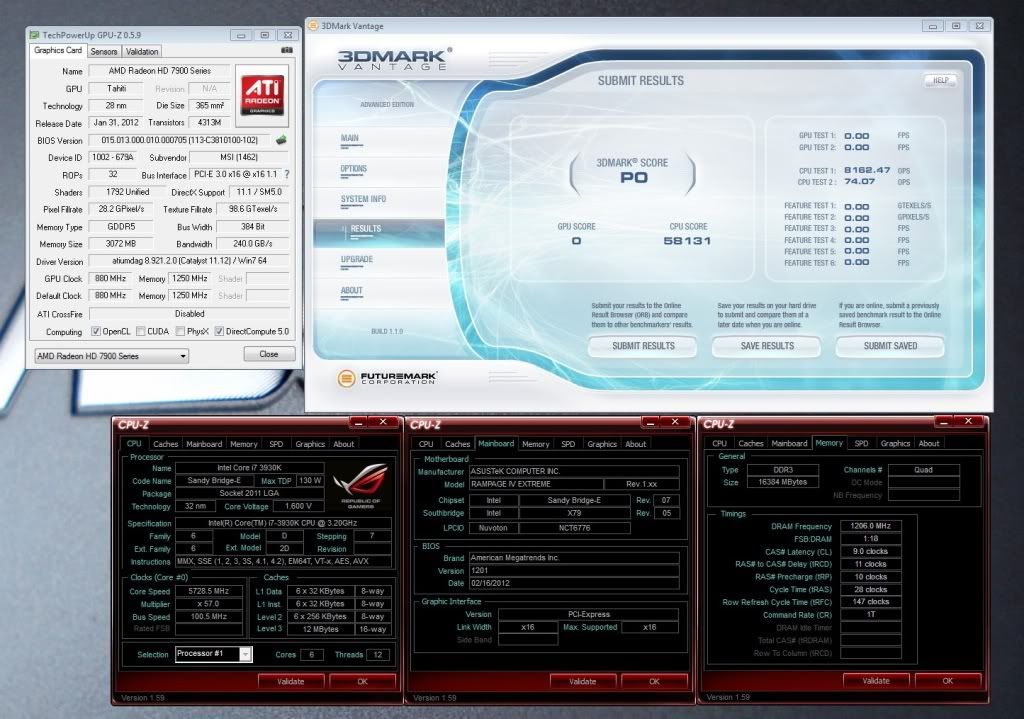The height and width of the screenshot is (719, 1024).
Task: Toggle the PhysX checkbox
Action: (180, 331)
